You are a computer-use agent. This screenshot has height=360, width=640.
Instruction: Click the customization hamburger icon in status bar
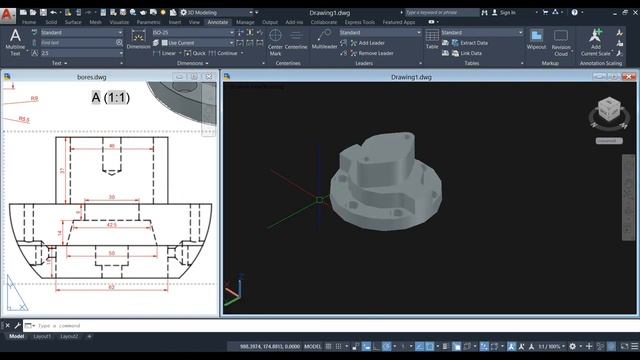pyautogui.click(x=635, y=346)
